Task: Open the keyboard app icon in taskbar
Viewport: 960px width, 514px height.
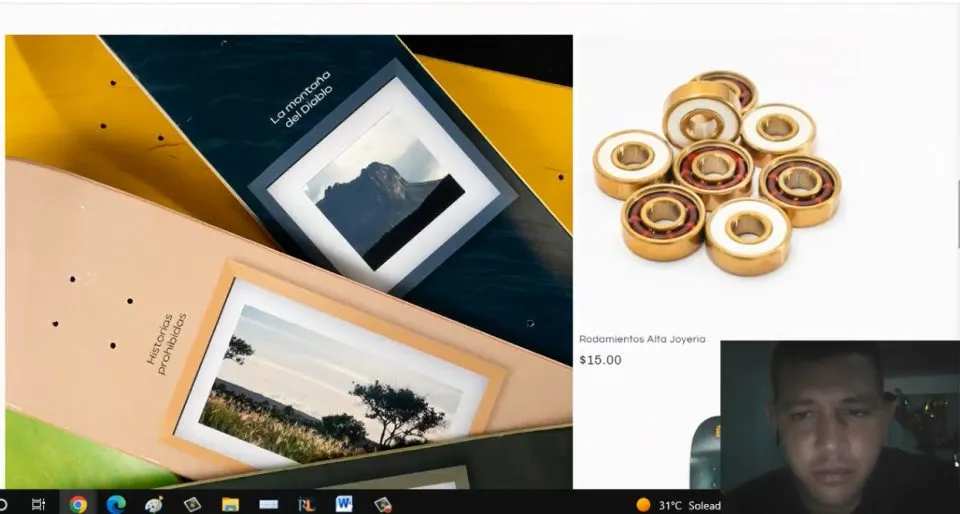Action: [x=268, y=504]
